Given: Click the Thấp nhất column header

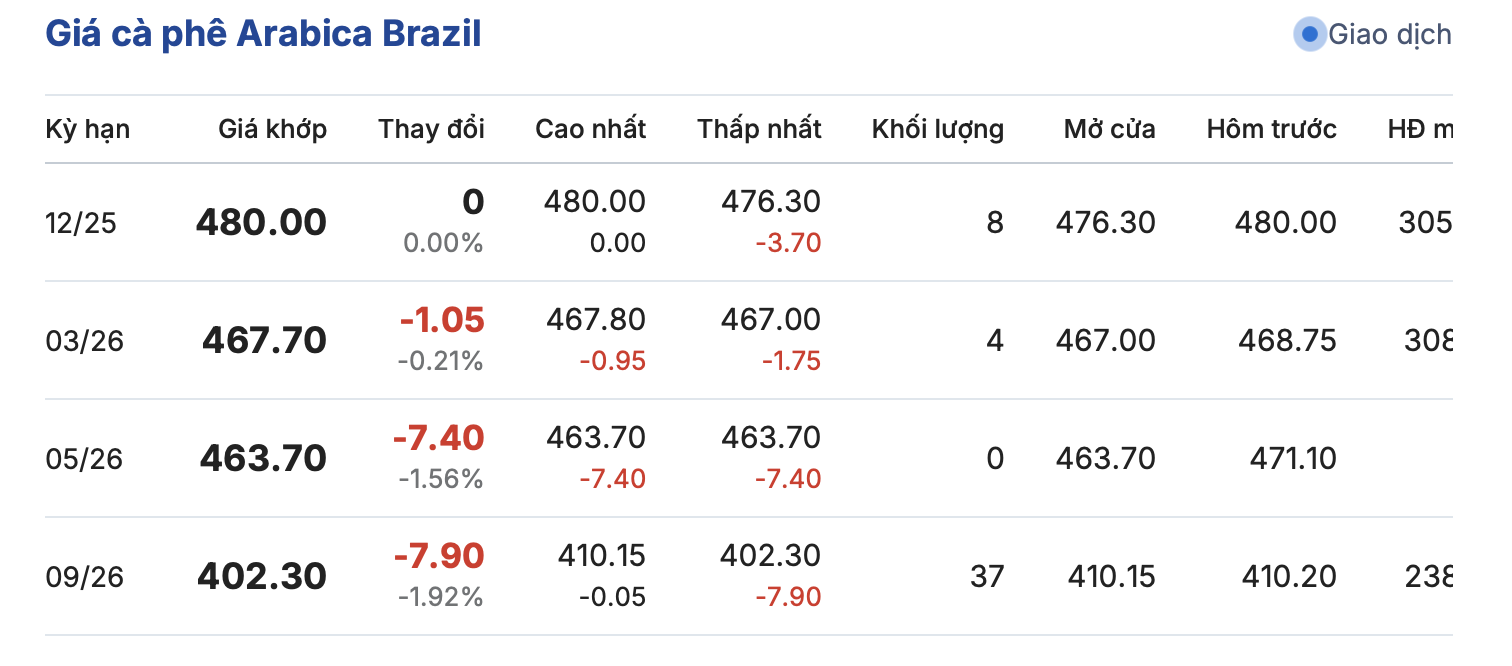Looking at the screenshot, I should [x=759, y=129].
